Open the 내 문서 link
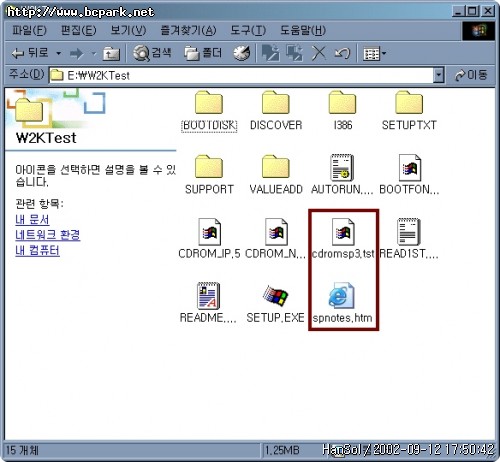The width and height of the screenshot is (500, 462). [32, 219]
